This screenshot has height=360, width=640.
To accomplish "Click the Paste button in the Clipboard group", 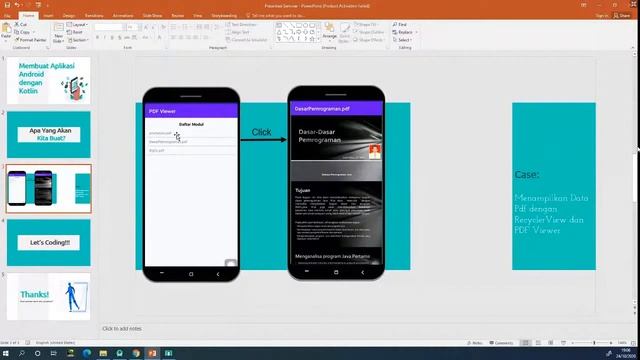I will (x=6, y=33).
